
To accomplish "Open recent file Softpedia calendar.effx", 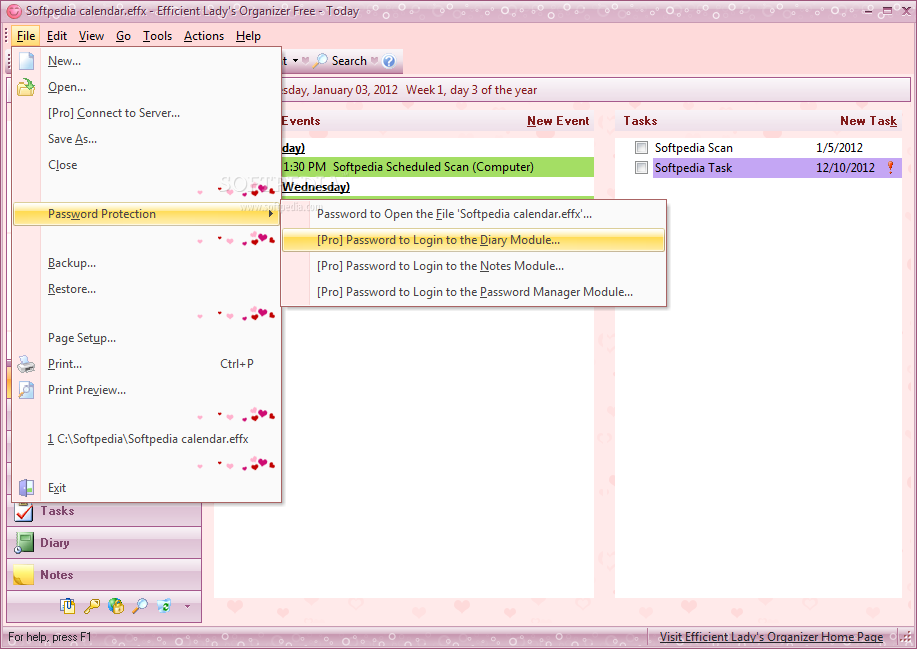I will (148, 439).
